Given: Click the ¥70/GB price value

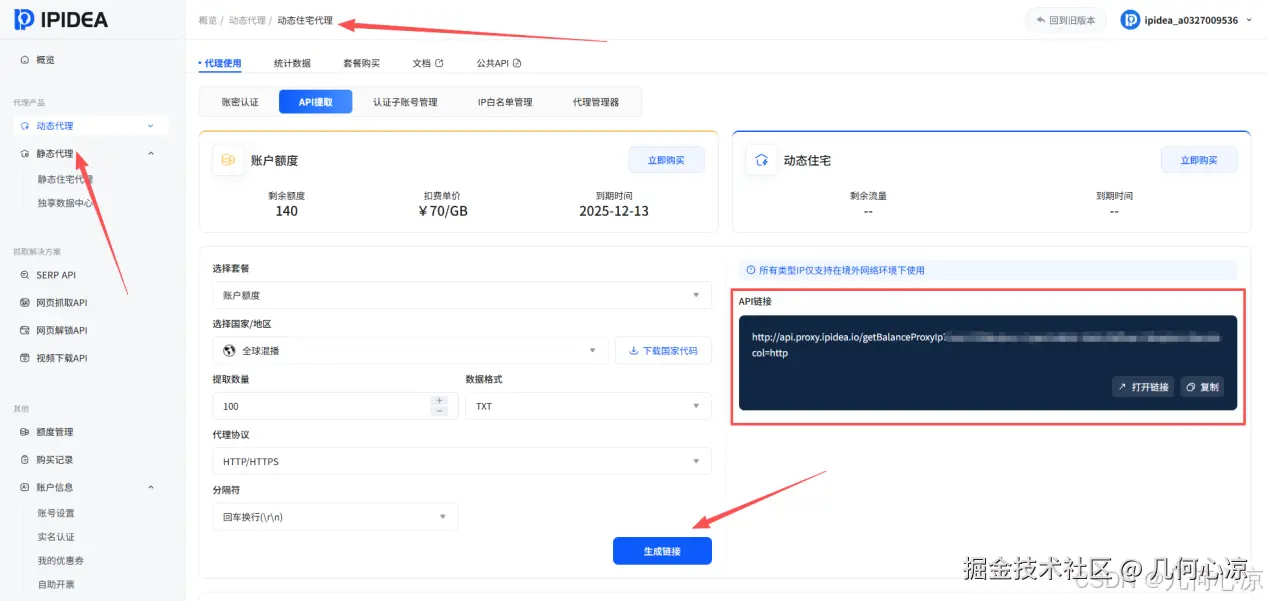Looking at the screenshot, I should click(x=442, y=211).
